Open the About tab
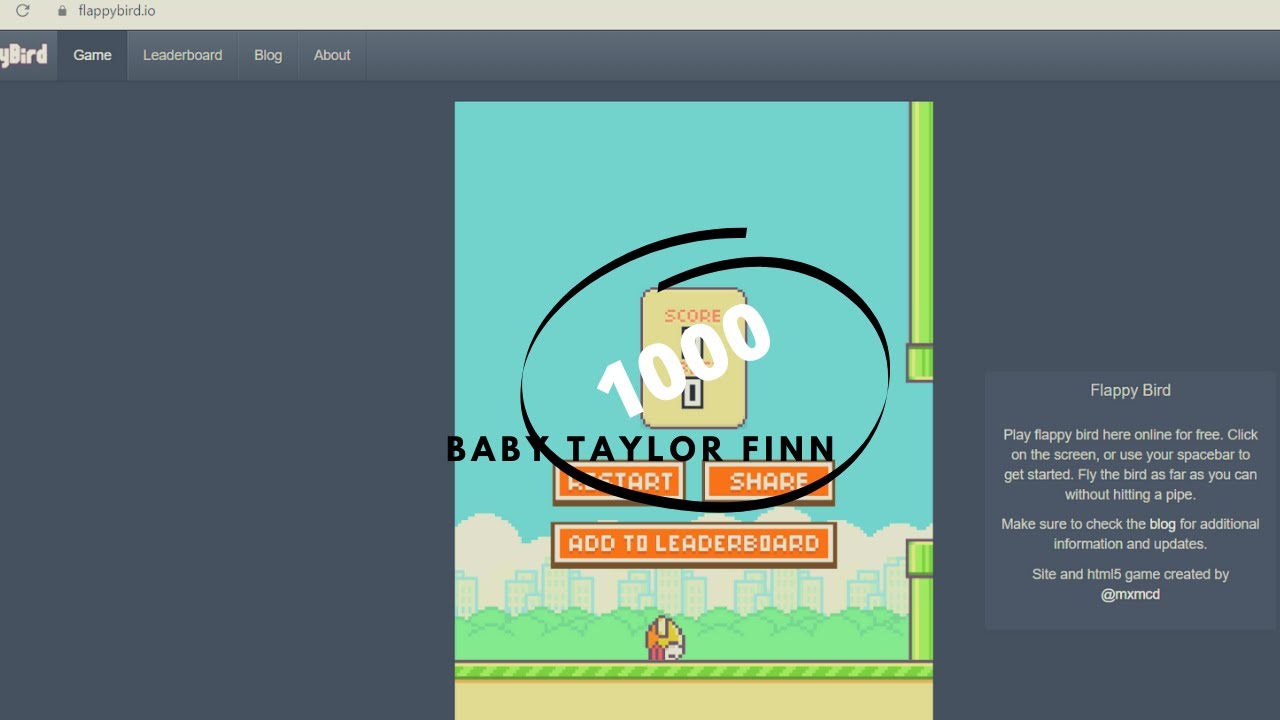This screenshot has height=720, width=1280. pos(332,55)
